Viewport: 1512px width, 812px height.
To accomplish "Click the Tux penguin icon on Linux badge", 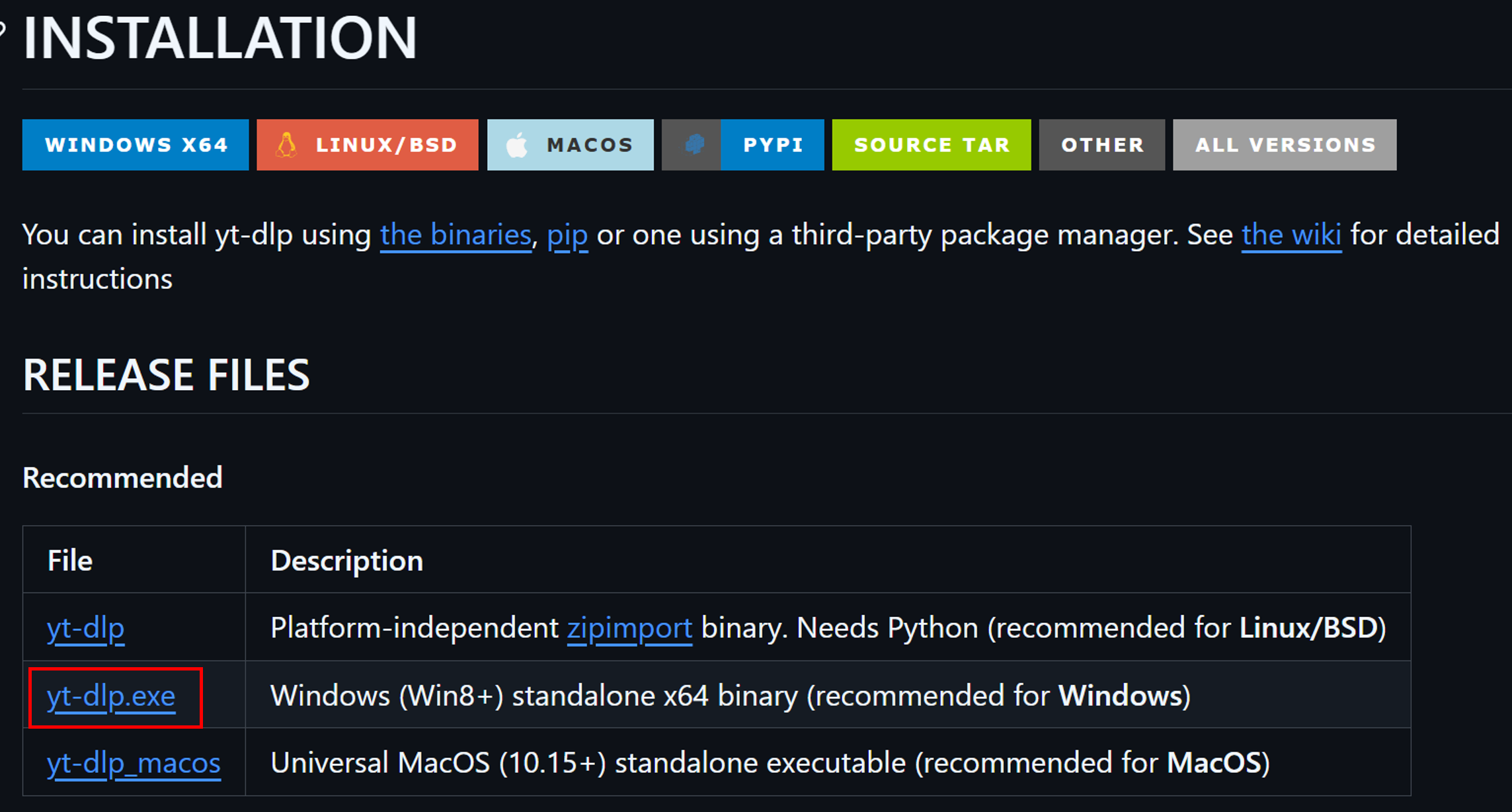I will 286,145.
